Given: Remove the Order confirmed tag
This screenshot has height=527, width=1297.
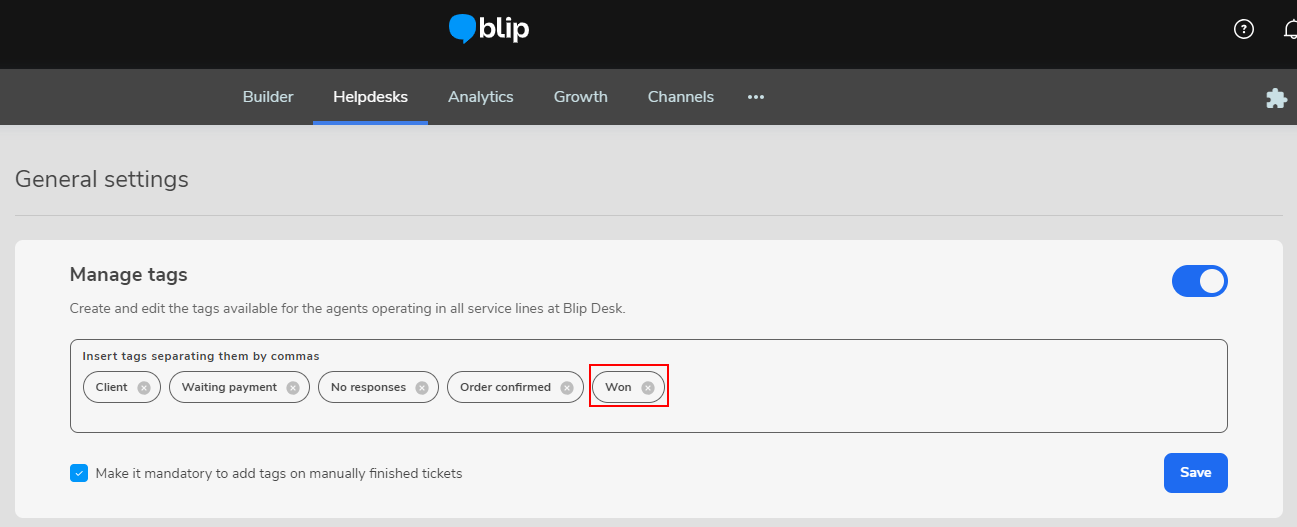Looking at the screenshot, I should [x=567, y=388].
